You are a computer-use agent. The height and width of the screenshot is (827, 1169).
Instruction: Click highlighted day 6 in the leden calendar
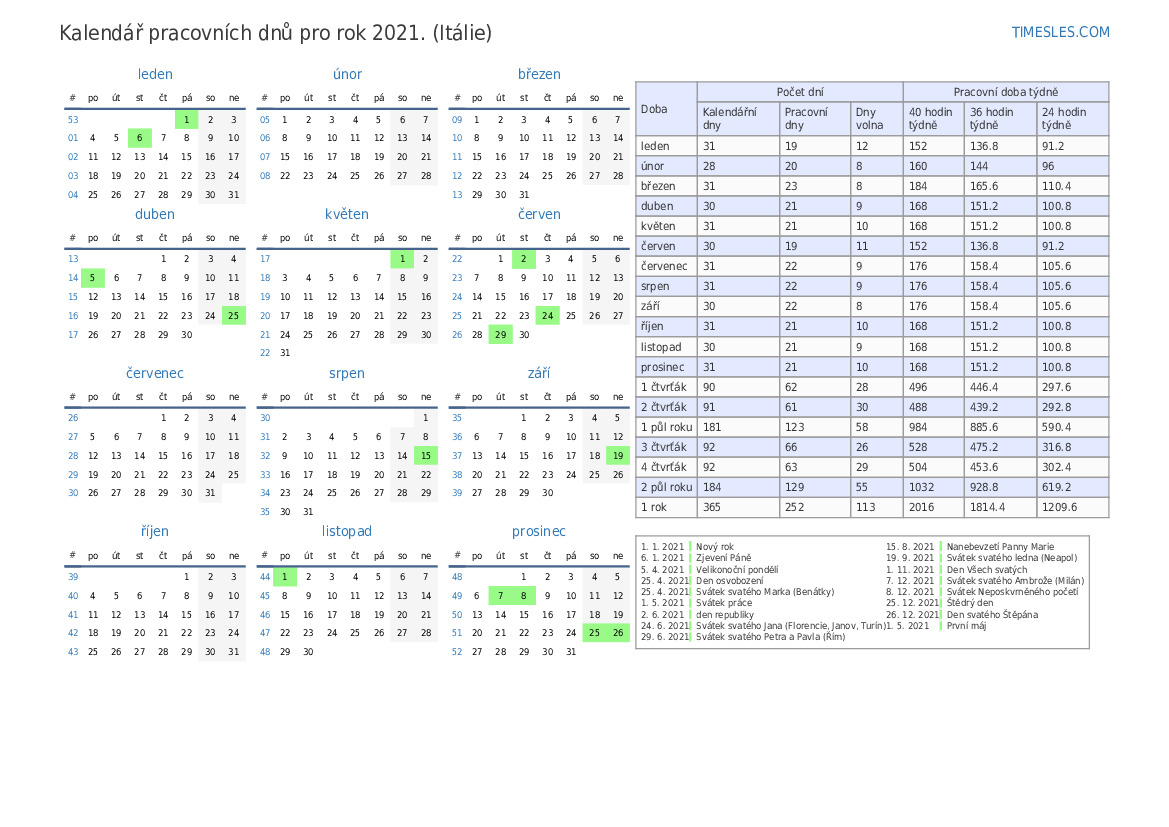tap(139, 138)
